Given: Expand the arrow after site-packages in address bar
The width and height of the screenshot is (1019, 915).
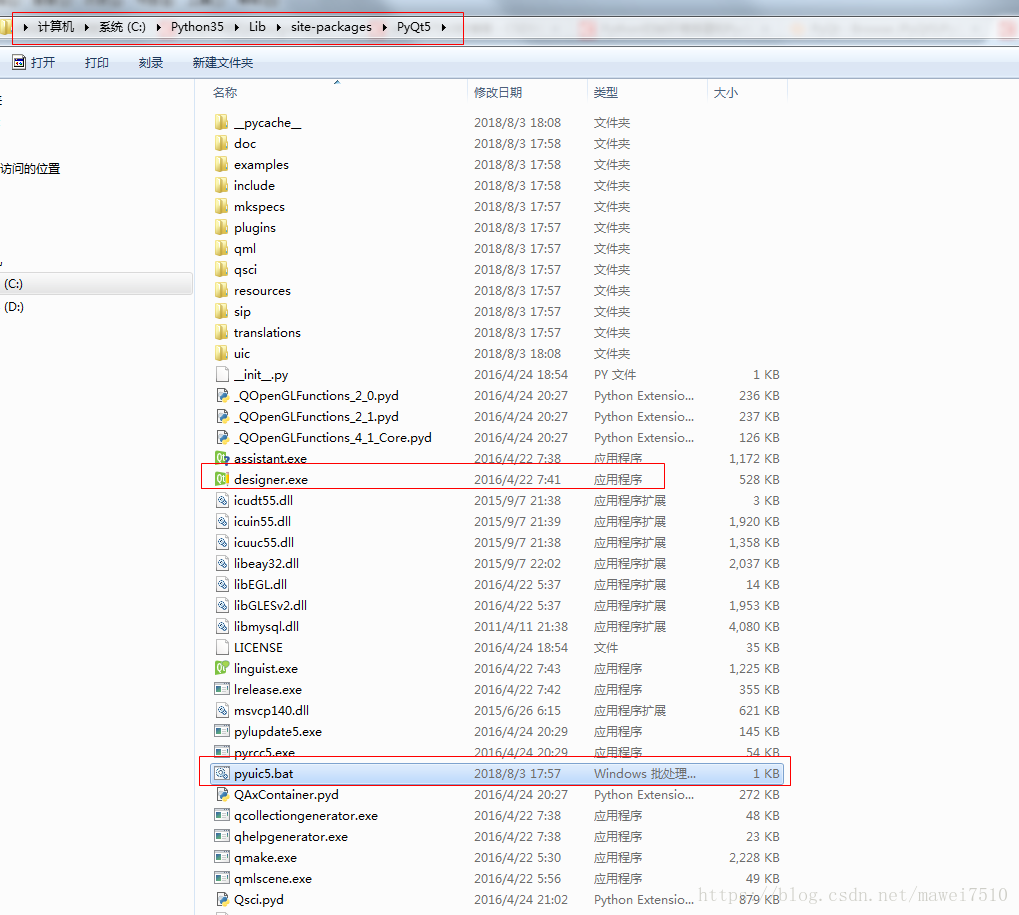Looking at the screenshot, I should (384, 27).
